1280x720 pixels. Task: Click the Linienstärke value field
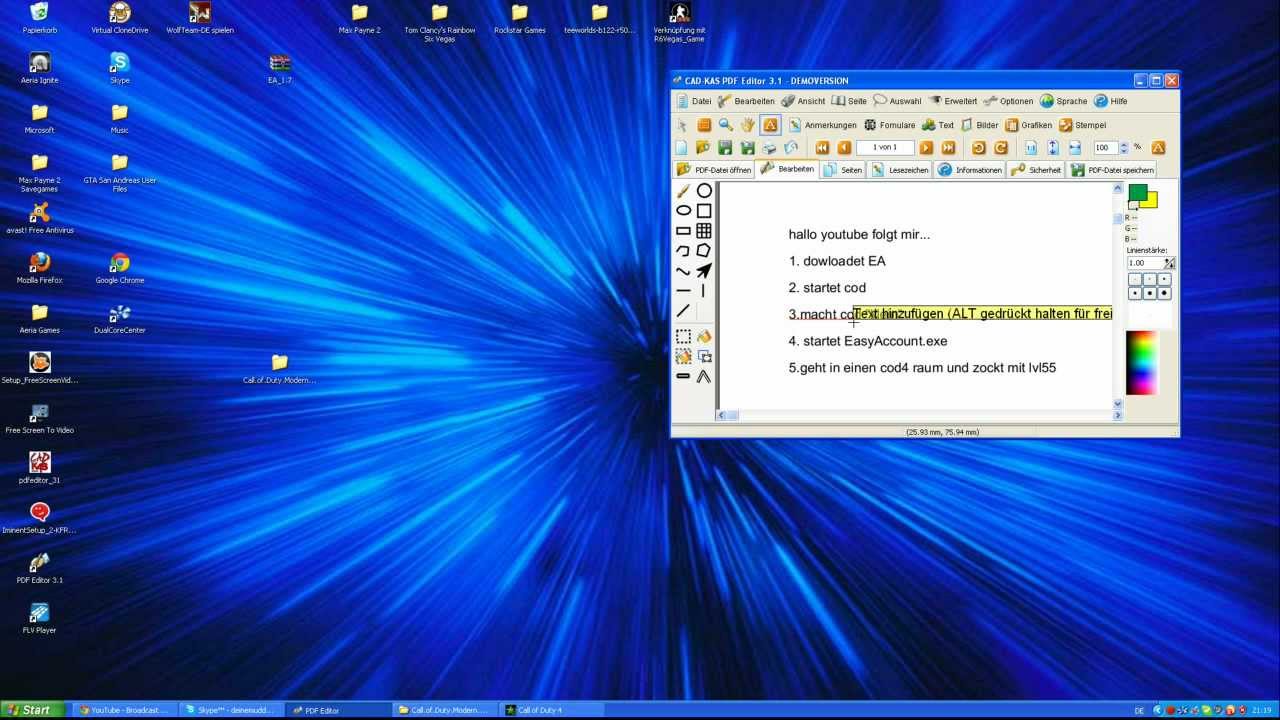[1146, 263]
